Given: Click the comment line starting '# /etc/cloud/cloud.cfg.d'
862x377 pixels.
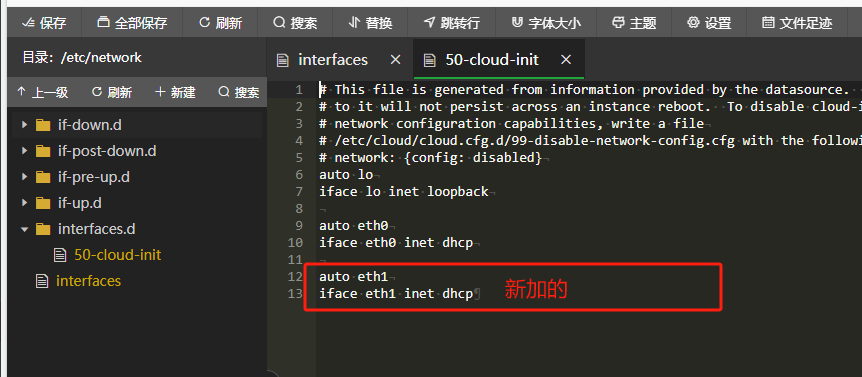Looking at the screenshot, I should coord(590,141).
